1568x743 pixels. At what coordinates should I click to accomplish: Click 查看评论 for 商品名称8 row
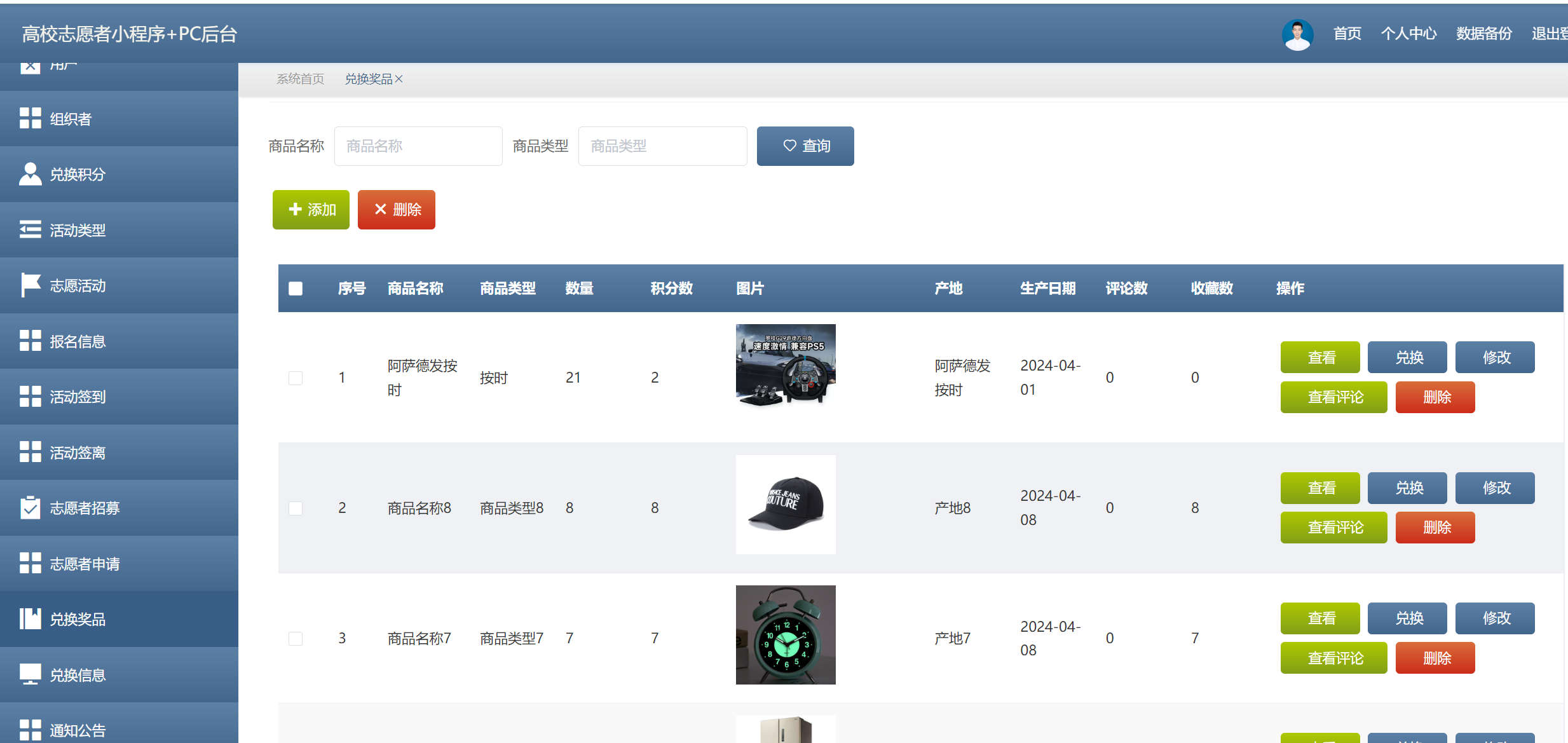click(x=1334, y=528)
